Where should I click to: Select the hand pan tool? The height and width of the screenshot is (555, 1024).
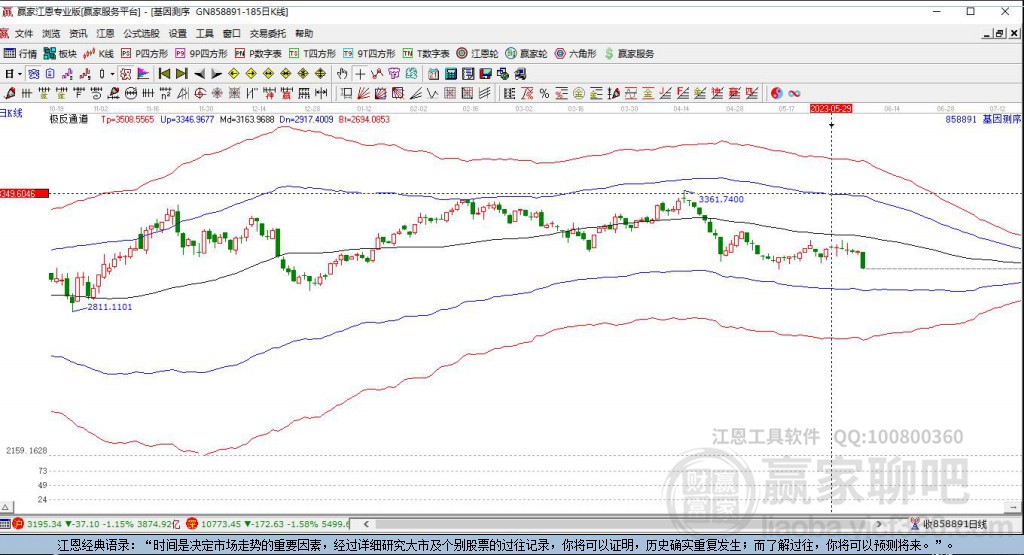342,74
